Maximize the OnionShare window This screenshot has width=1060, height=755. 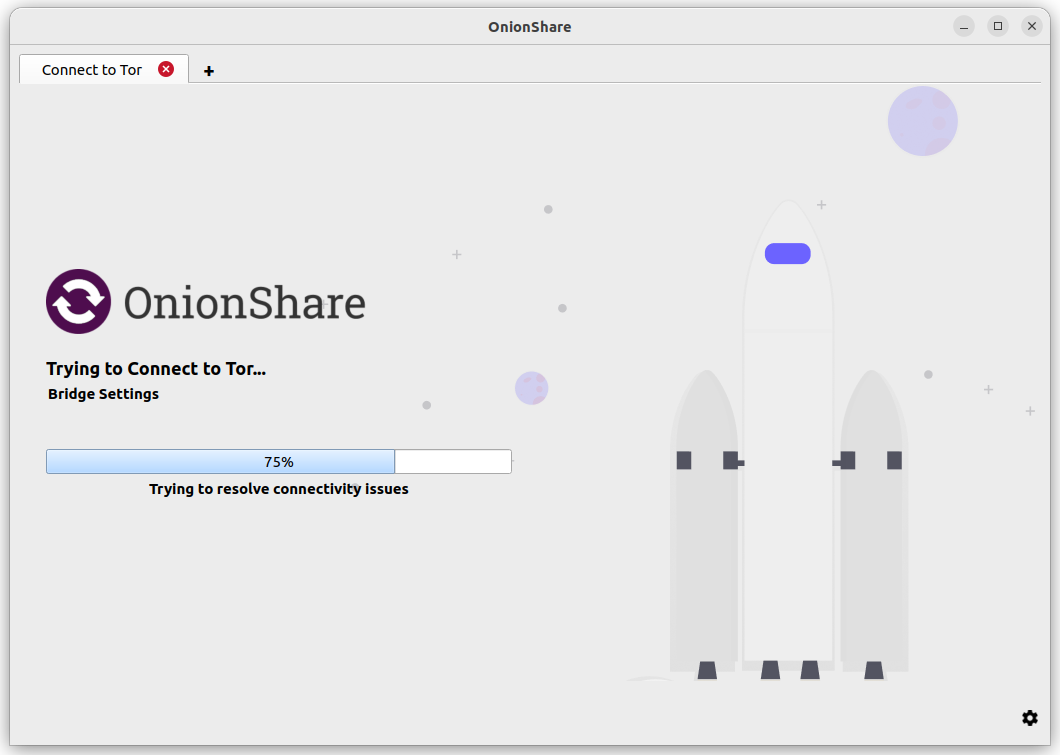998,26
